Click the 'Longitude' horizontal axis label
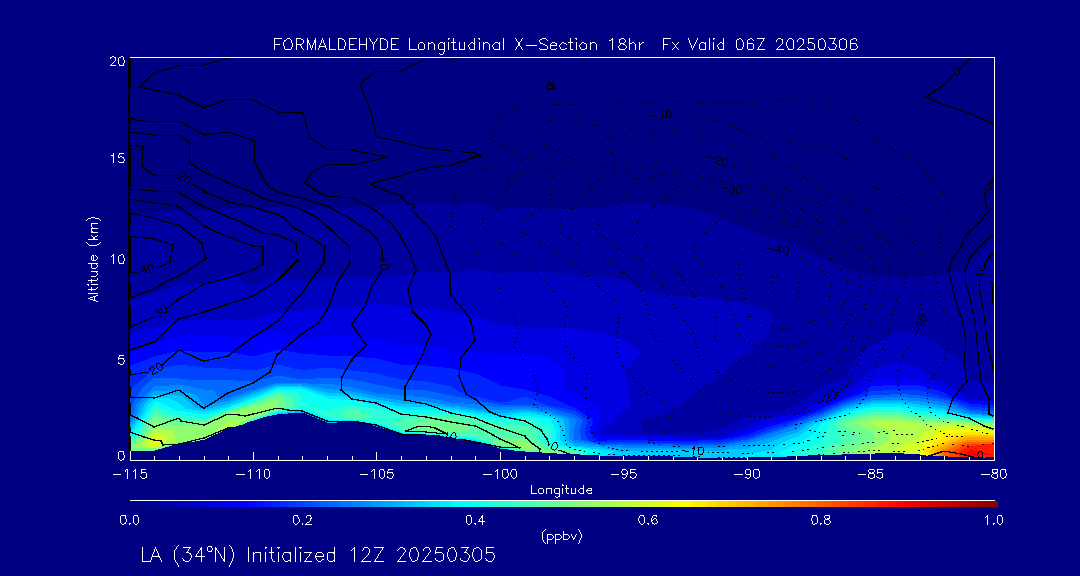The image size is (1080, 576). coord(561,491)
